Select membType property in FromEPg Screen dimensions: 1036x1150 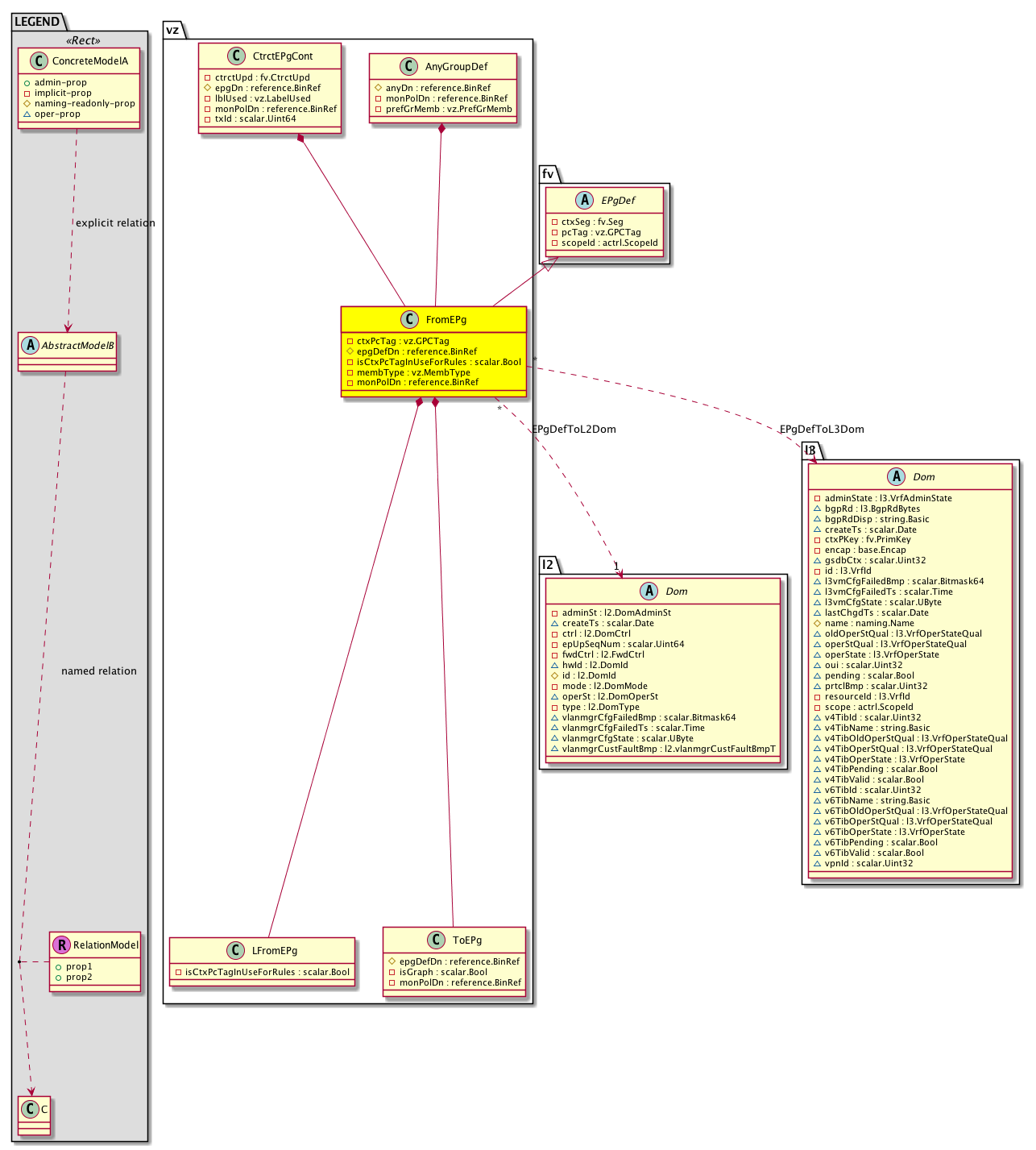point(413,372)
